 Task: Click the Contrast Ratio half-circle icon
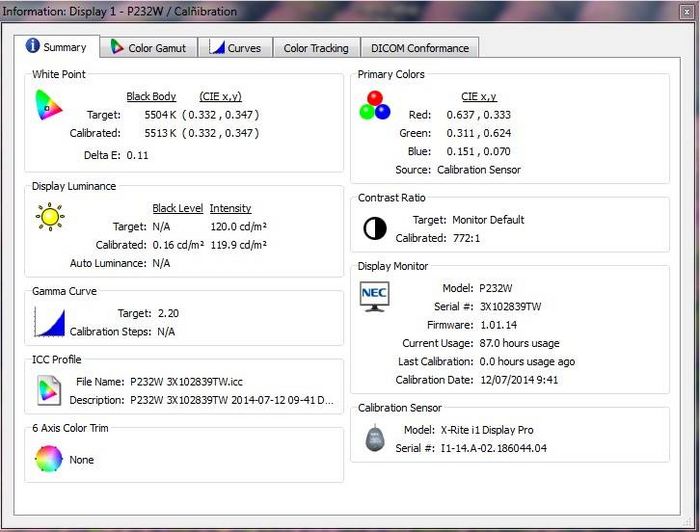point(375,229)
